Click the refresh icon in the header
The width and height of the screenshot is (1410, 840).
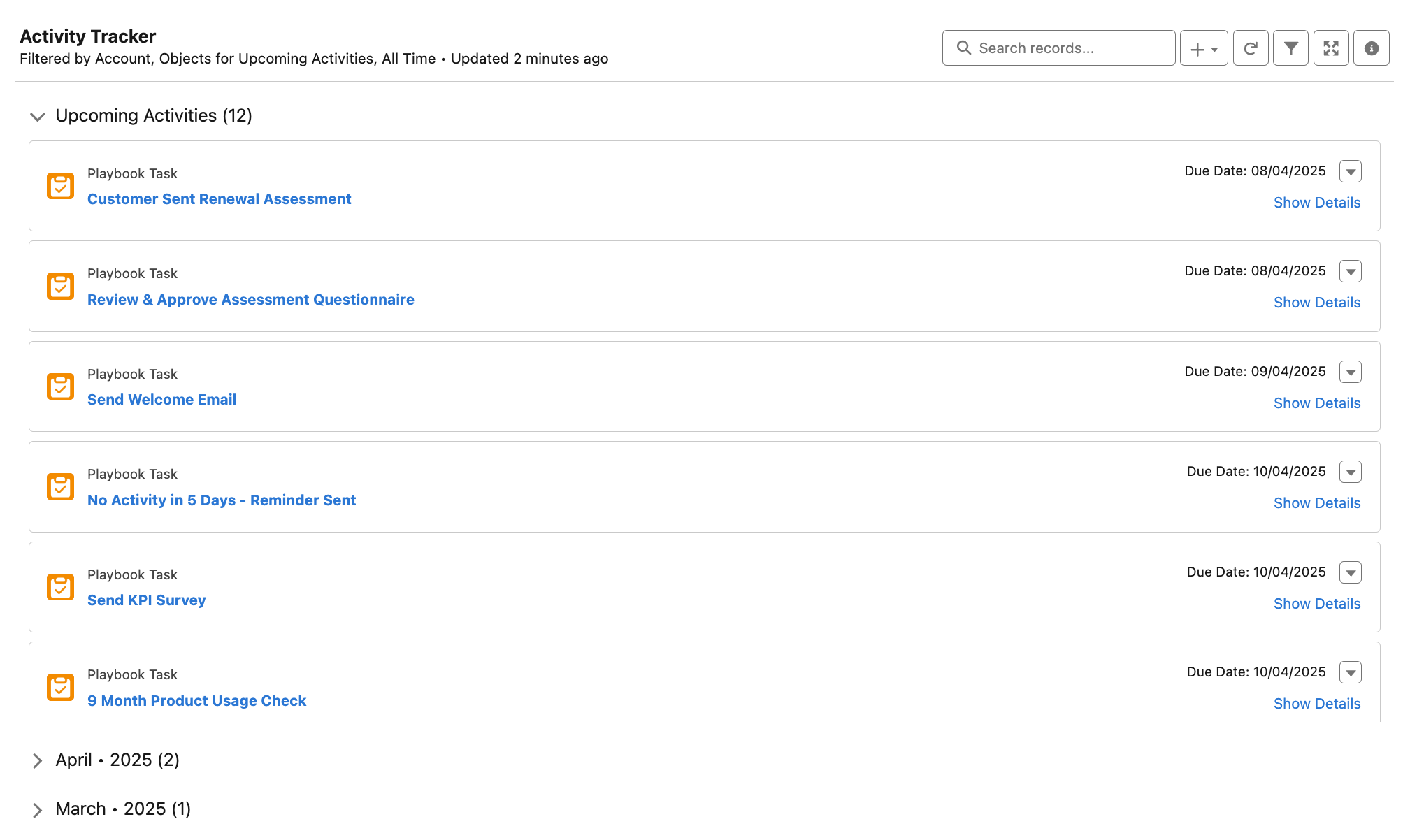click(x=1251, y=48)
